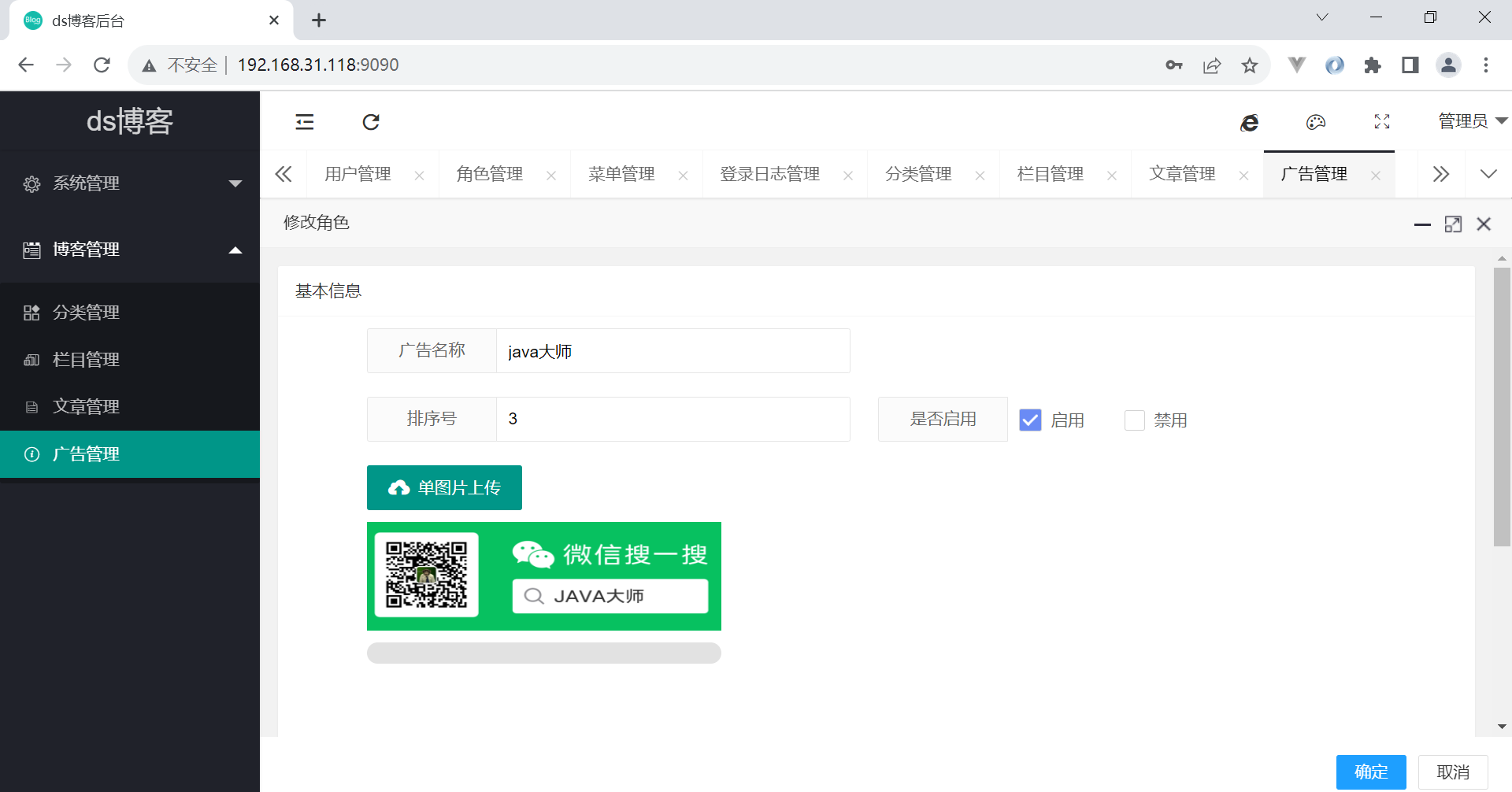Open the saved passwords key icon
Screen dimensions: 1512x792
click(x=1174, y=65)
